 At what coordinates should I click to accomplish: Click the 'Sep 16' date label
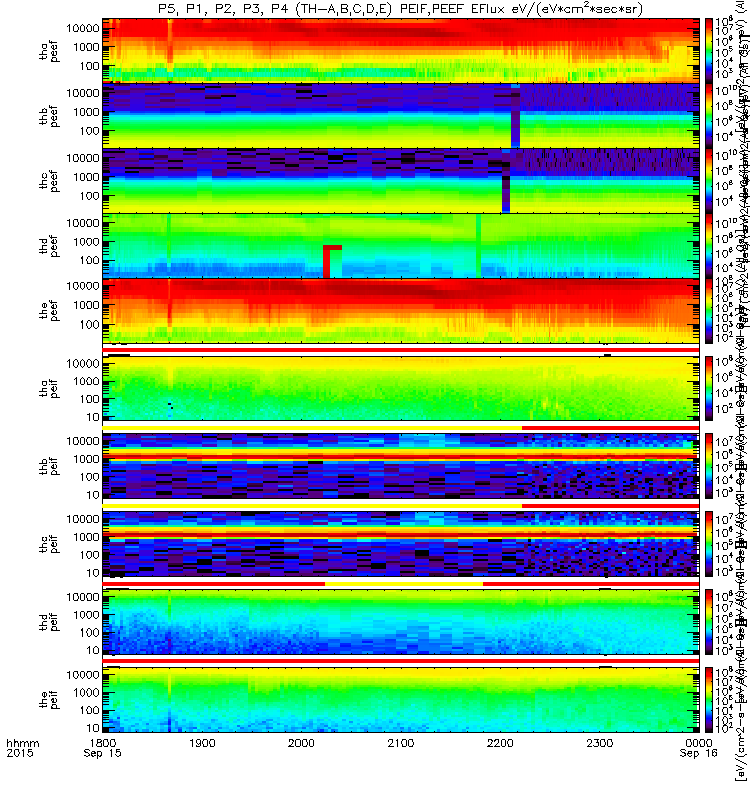[698, 754]
